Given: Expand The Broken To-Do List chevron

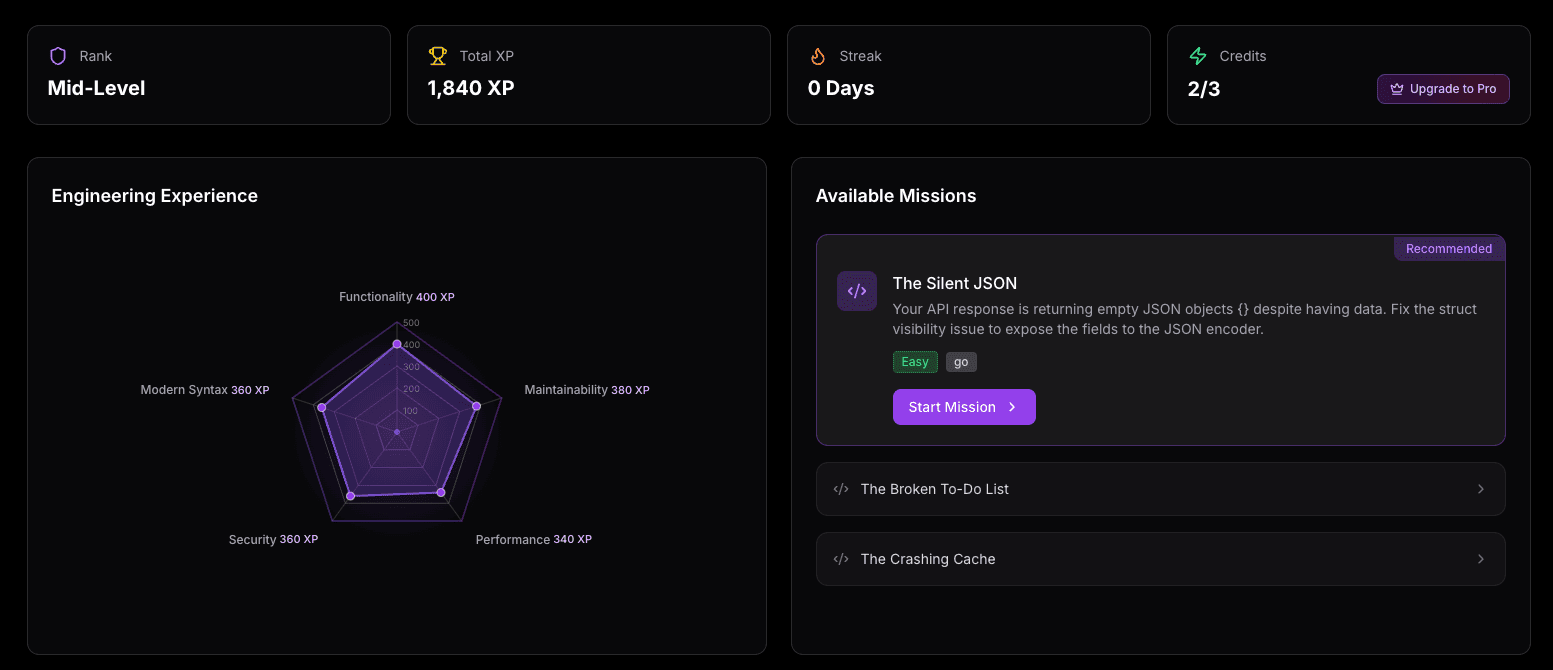Looking at the screenshot, I should [1481, 489].
